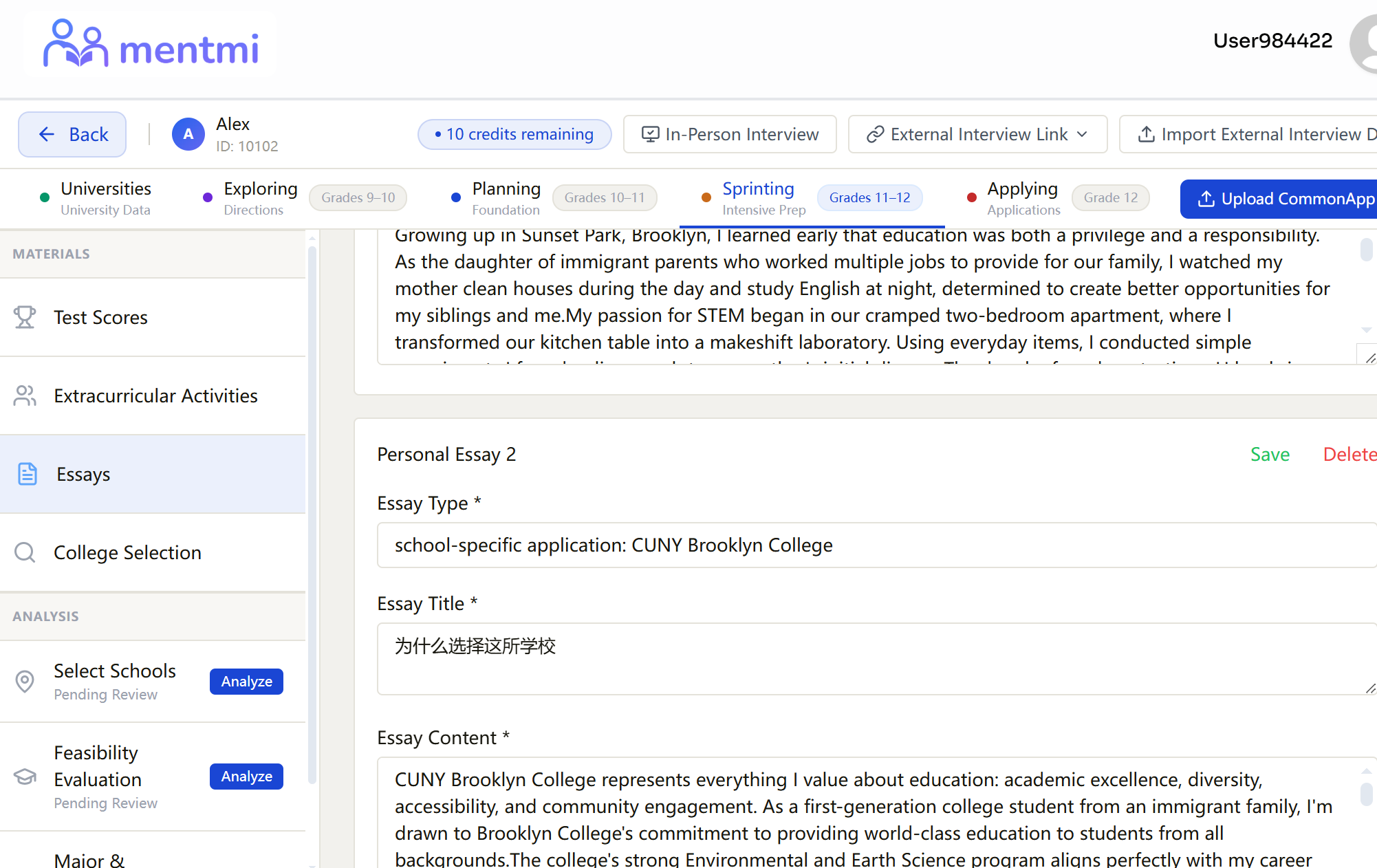The height and width of the screenshot is (868, 1377).
Task: Start an In-Person Interview
Action: (730, 134)
